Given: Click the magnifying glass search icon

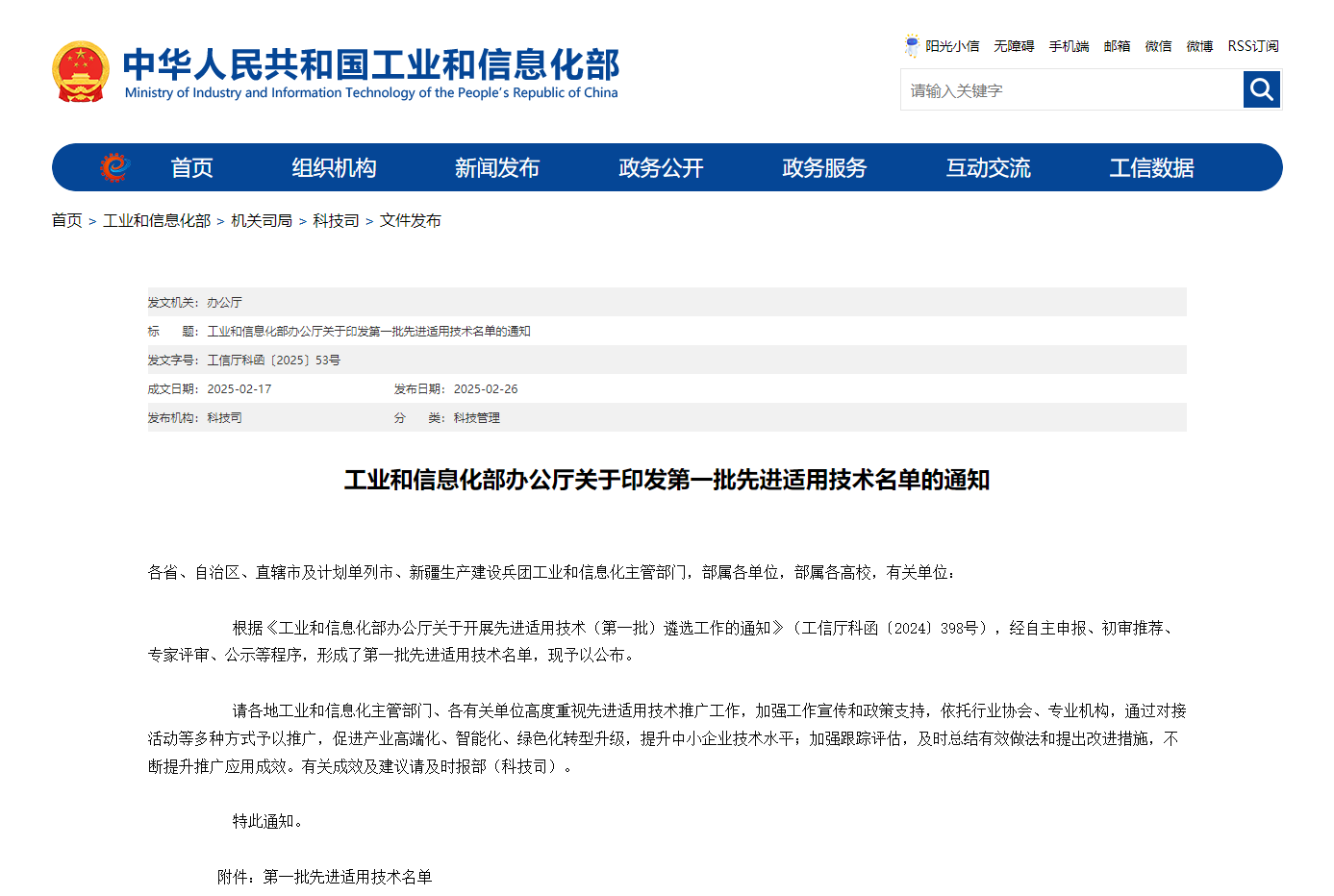Looking at the screenshot, I should [x=1261, y=90].
